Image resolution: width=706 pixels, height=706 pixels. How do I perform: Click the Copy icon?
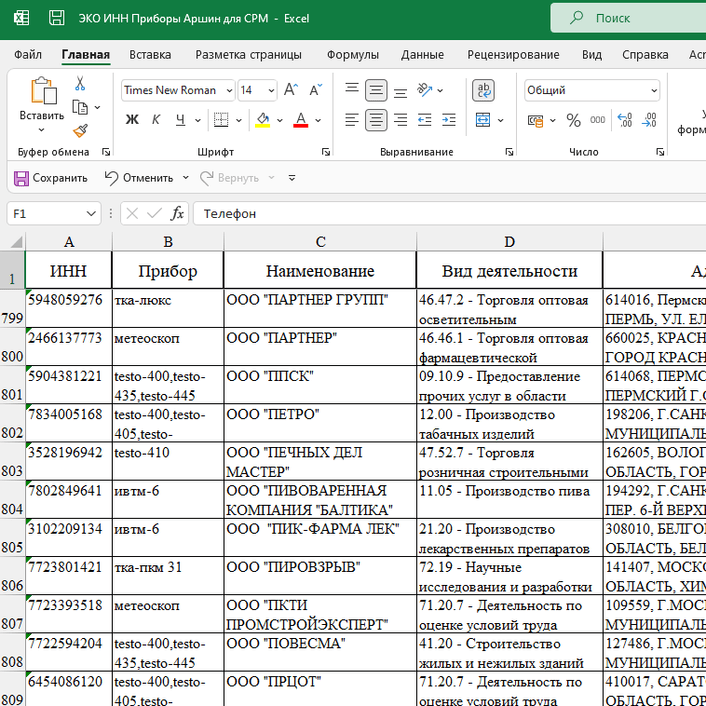coord(80,108)
